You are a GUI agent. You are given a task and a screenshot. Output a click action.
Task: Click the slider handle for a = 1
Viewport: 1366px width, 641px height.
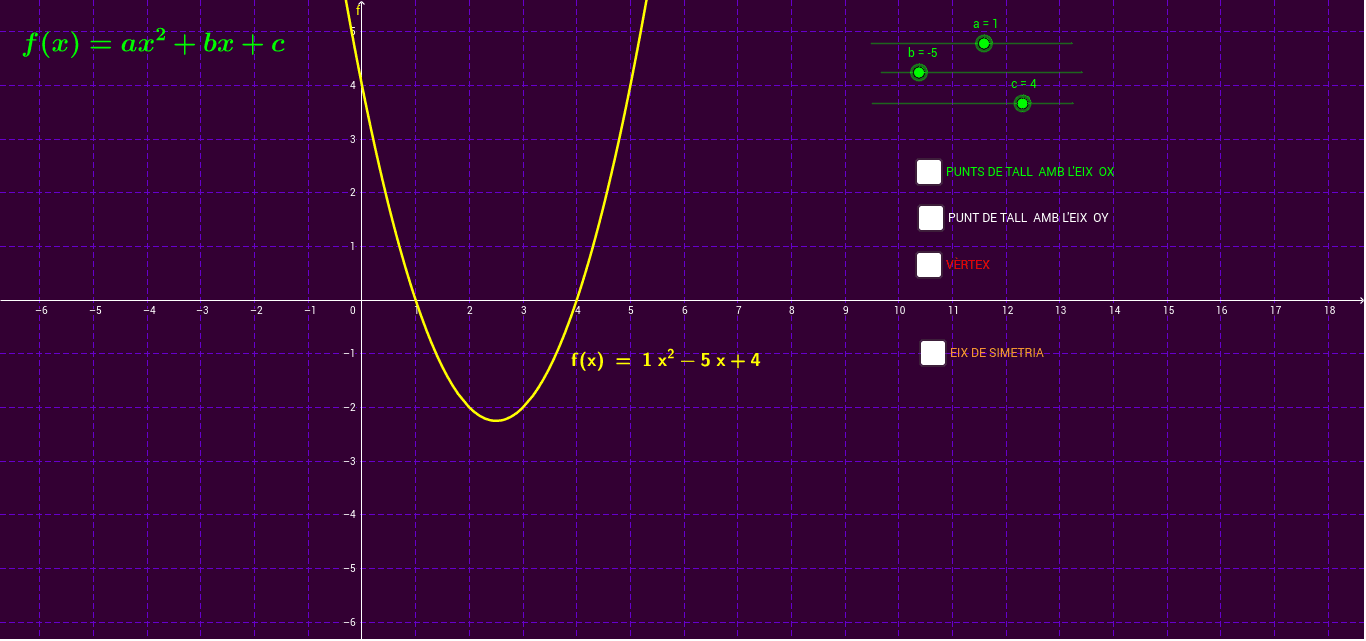click(x=984, y=43)
